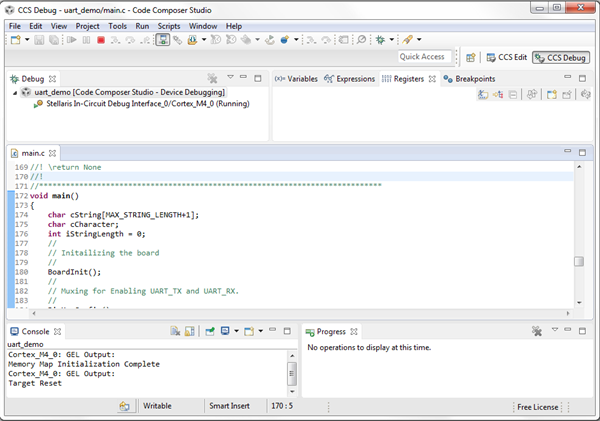Image resolution: width=600 pixels, height=421 pixels.
Task: Click the Console scroll lock icon
Action: (x=189, y=331)
